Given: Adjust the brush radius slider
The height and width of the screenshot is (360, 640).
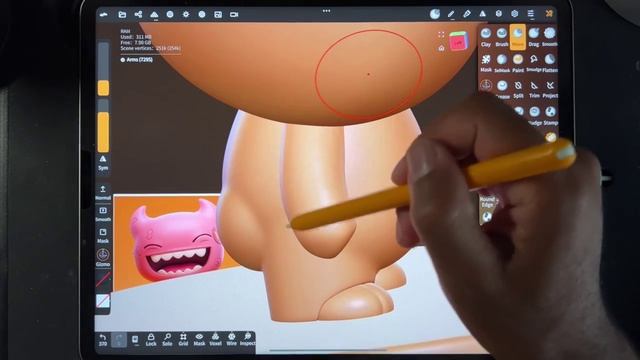Looking at the screenshot, I should pos(103,69).
